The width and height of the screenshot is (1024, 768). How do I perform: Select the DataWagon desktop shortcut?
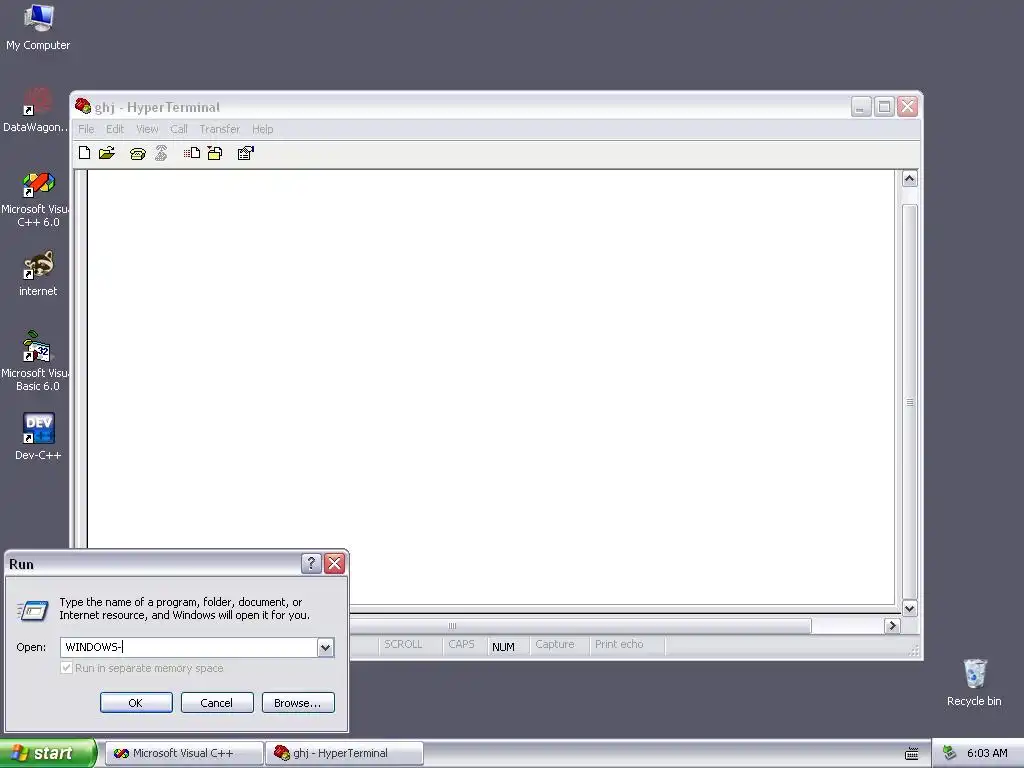click(36, 110)
